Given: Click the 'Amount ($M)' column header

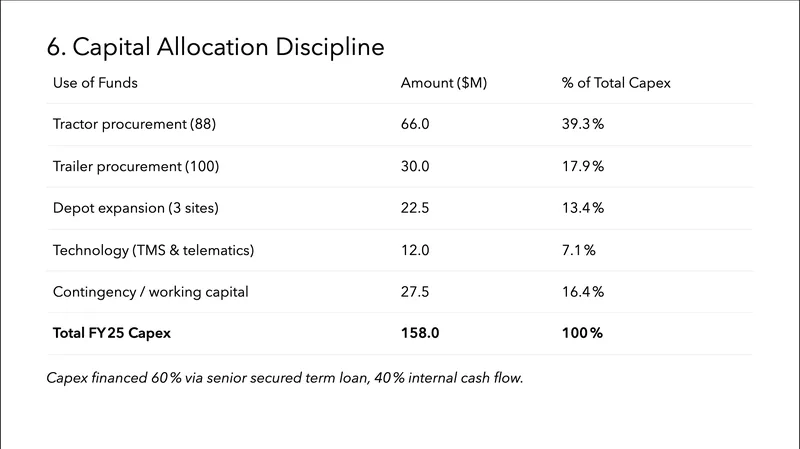Looking at the screenshot, I should coord(443,83).
